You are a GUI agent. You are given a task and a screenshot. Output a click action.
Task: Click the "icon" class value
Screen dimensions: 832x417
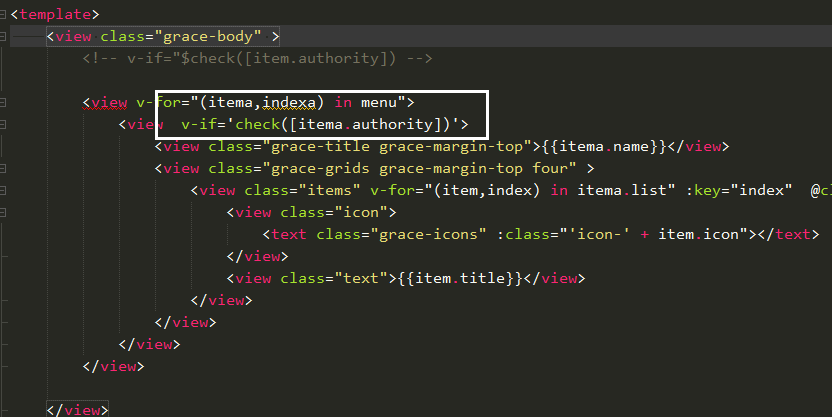361,212
